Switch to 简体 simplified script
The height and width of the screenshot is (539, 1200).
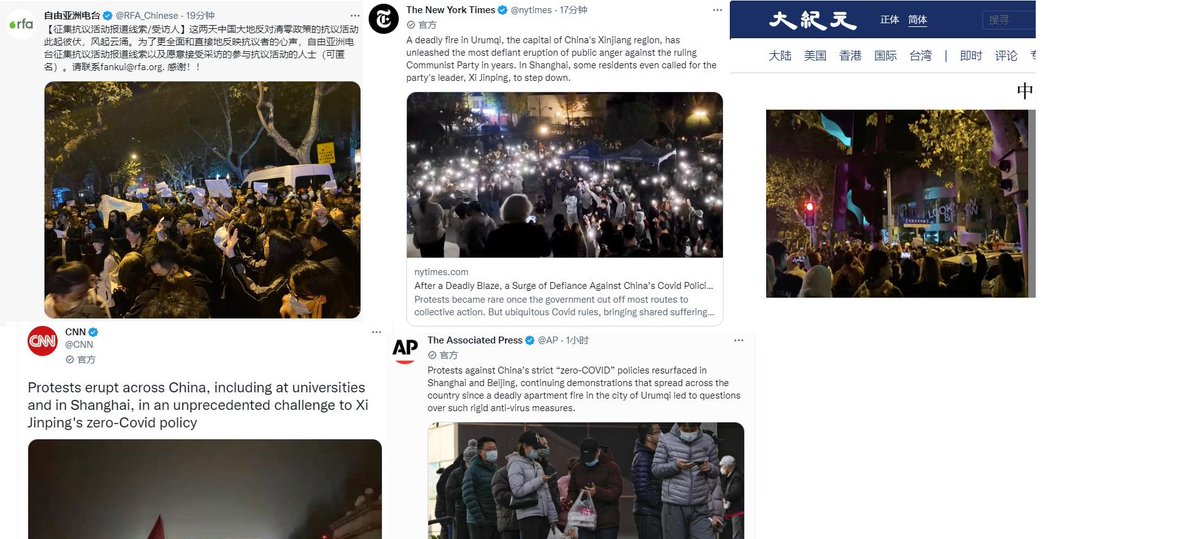(x=917, y=20)
